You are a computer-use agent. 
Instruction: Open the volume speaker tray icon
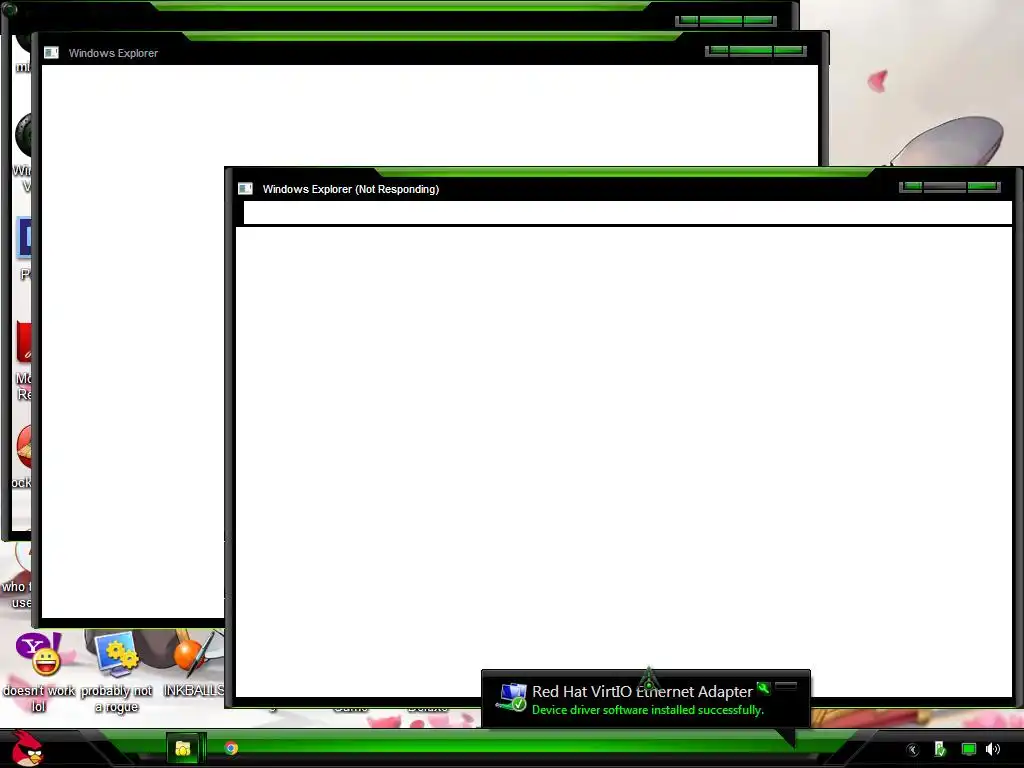tap(993, 749)
